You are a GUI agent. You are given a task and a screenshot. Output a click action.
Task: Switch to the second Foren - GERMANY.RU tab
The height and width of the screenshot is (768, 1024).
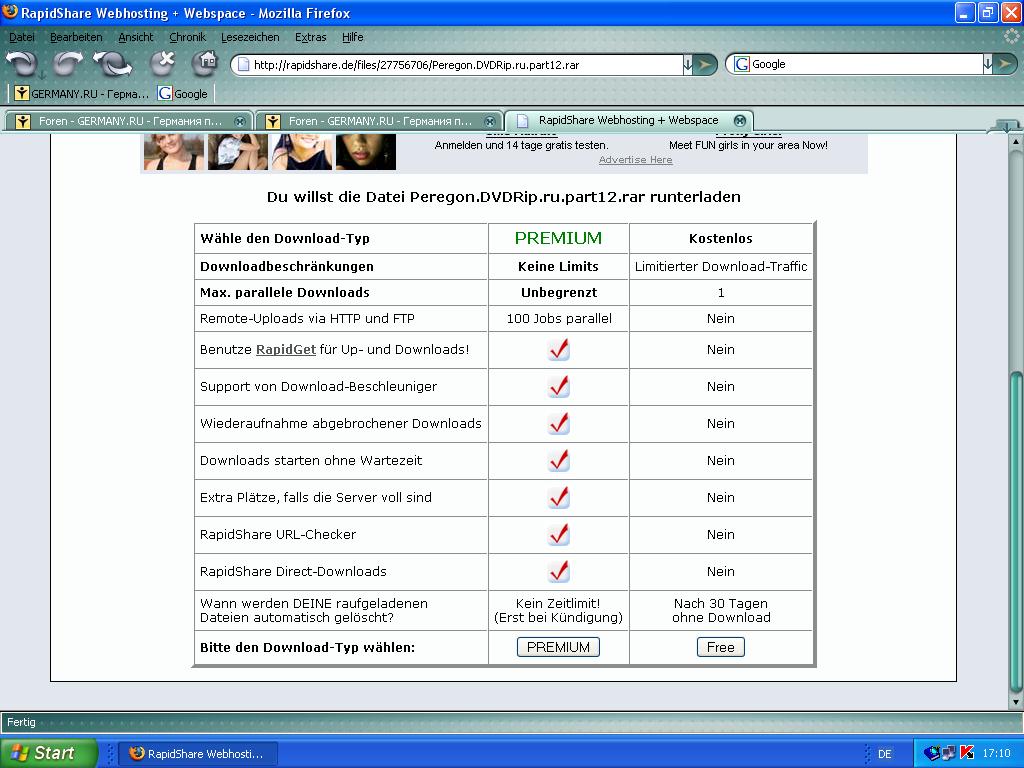(378, 121)
